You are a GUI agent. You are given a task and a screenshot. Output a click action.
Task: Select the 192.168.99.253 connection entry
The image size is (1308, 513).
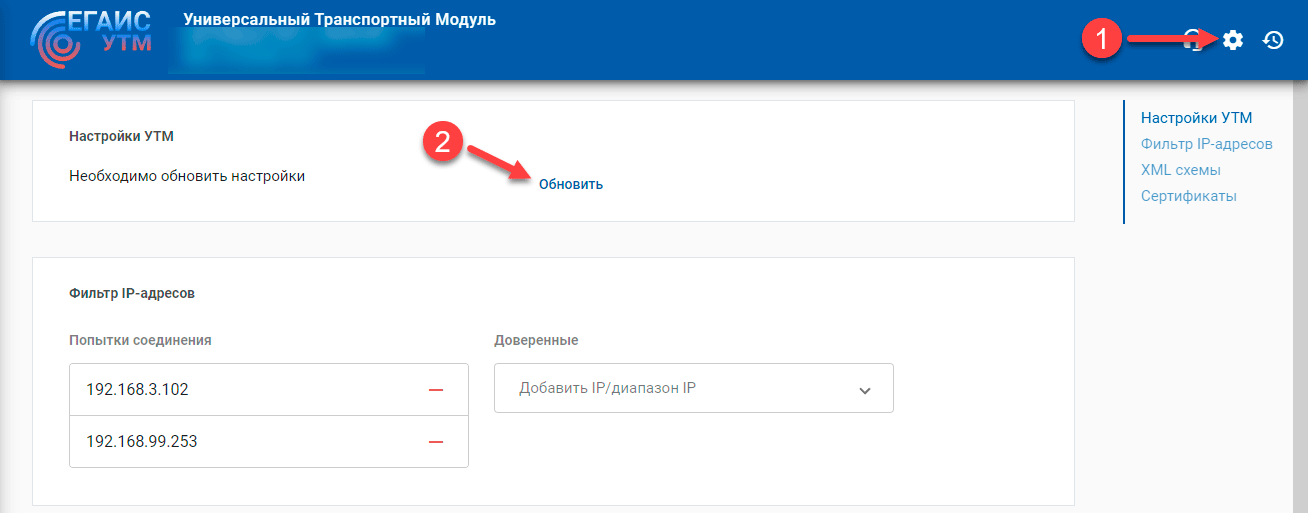pyautogui.click(x=142, y=442)
